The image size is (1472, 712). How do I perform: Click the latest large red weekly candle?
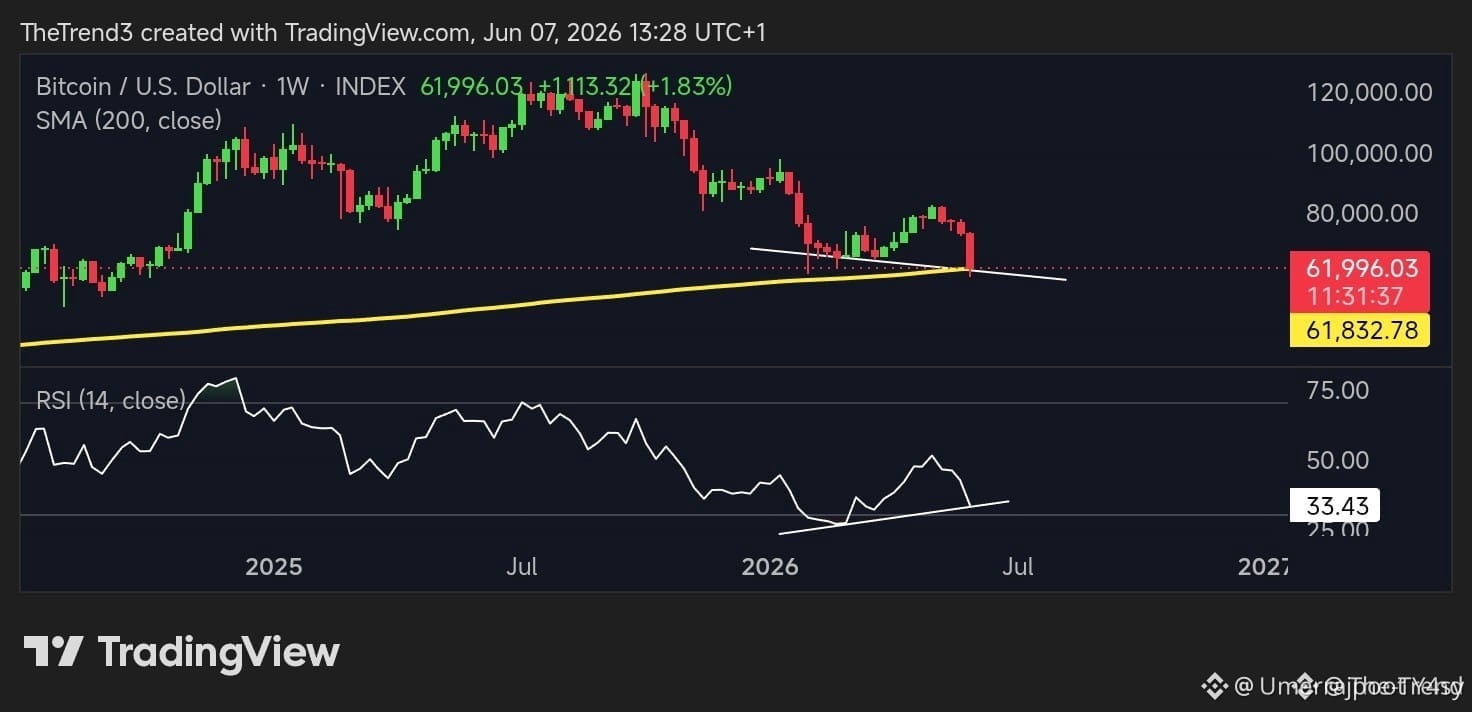(x=970, y=253)
